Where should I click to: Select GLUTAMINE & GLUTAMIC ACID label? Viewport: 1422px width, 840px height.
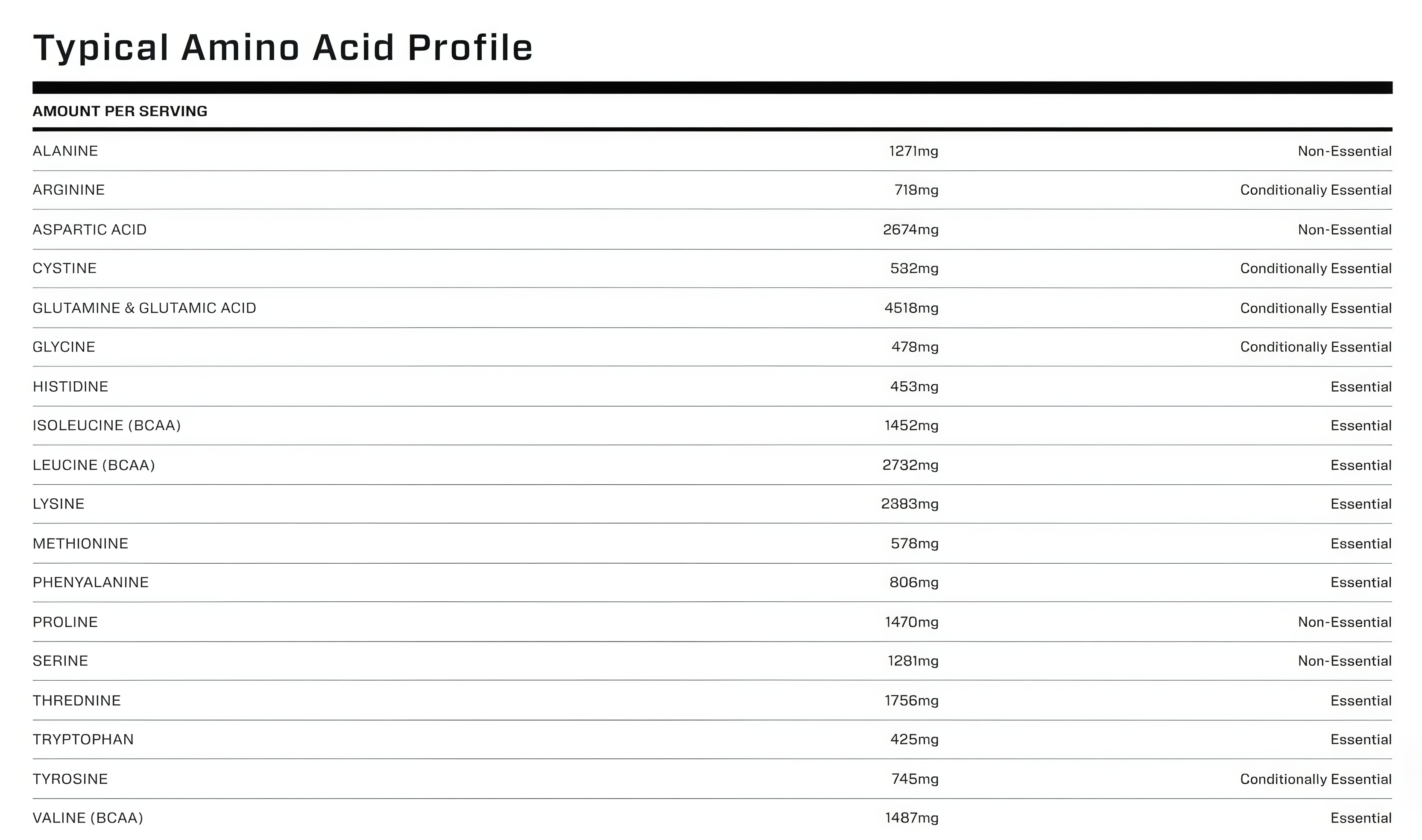144,308
